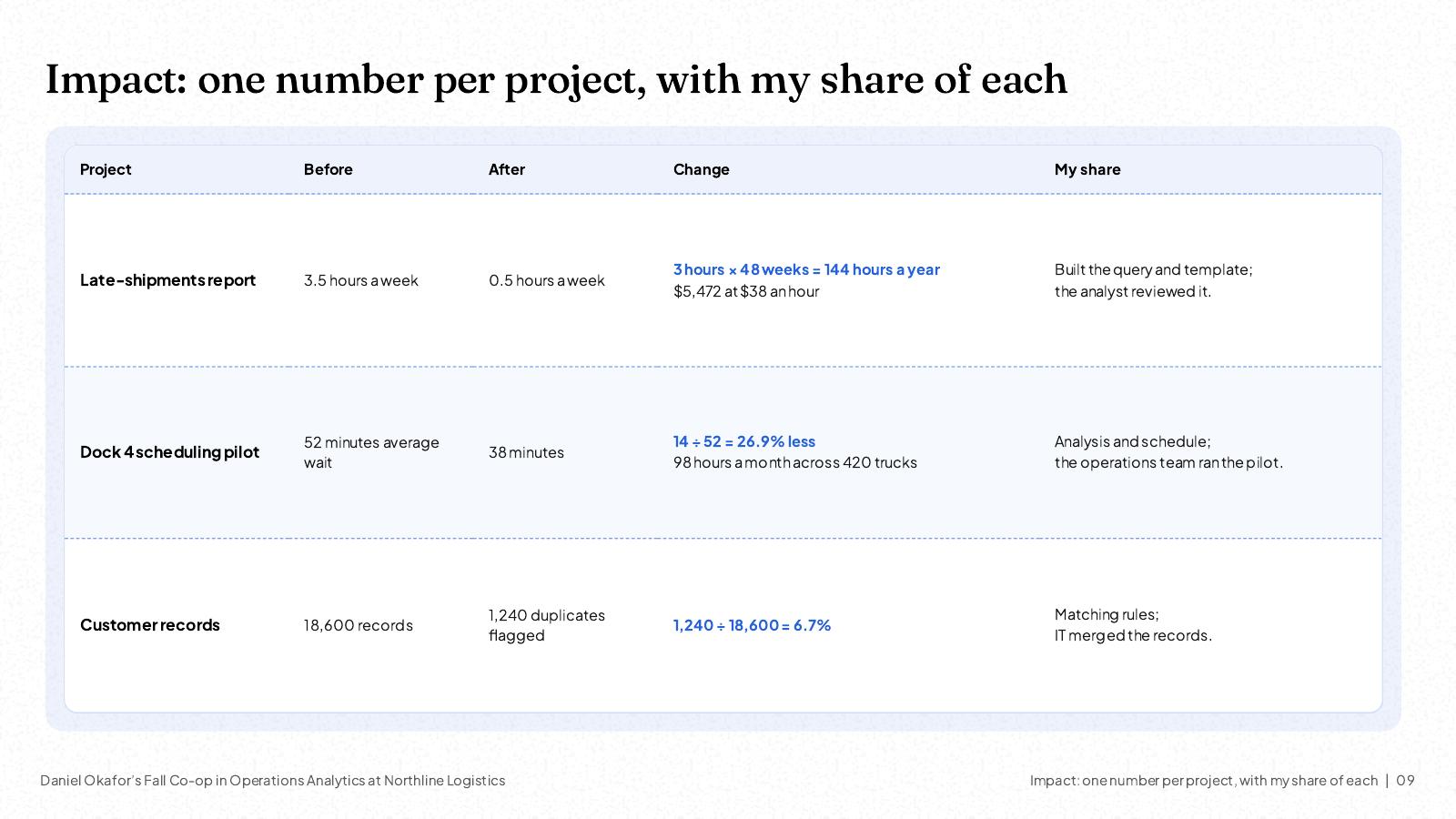Click the '3.5 hours a week' cell
This screenshot has width=1456, height=819.
pyautogui.click(x=361, y=280)
